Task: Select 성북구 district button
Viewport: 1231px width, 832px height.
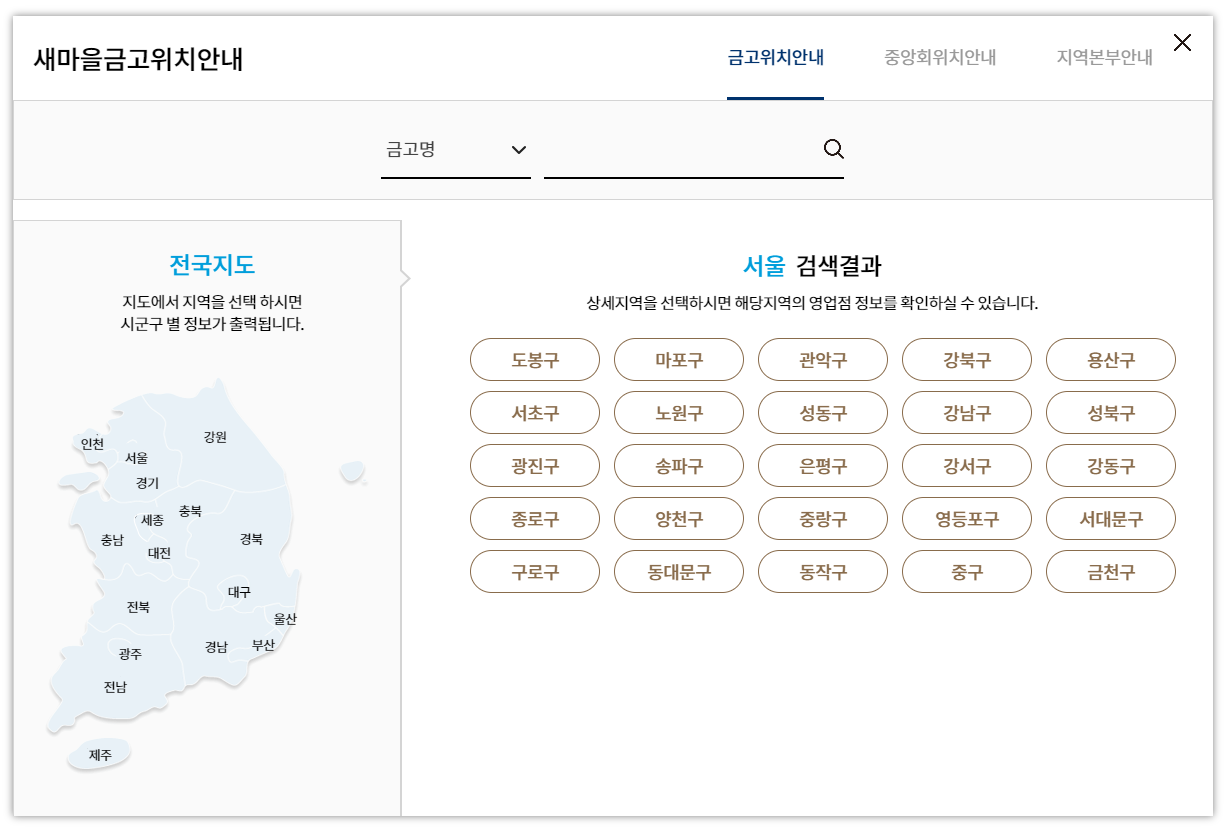Action: click(1111, 413)
